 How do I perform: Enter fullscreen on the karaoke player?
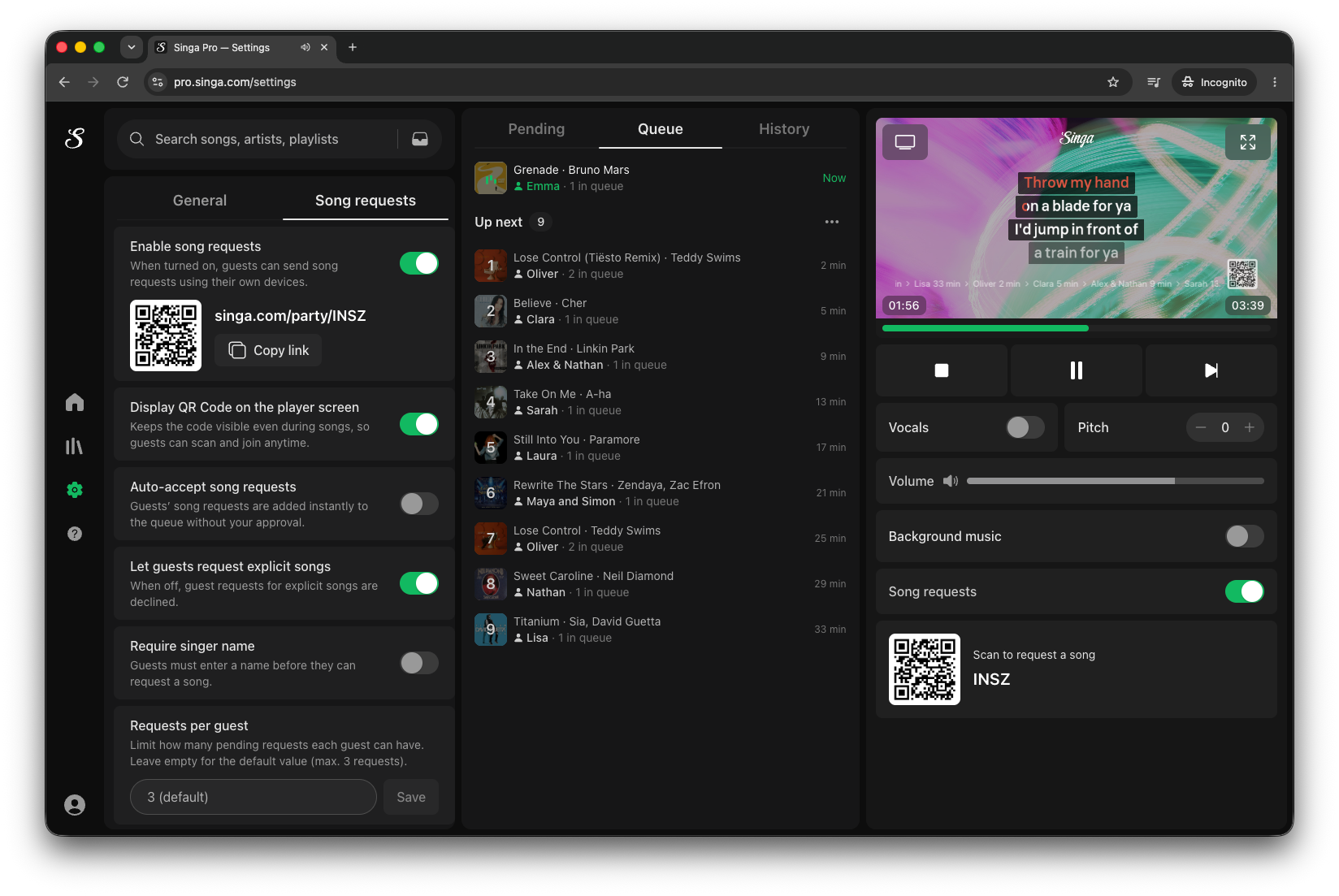1248,142
